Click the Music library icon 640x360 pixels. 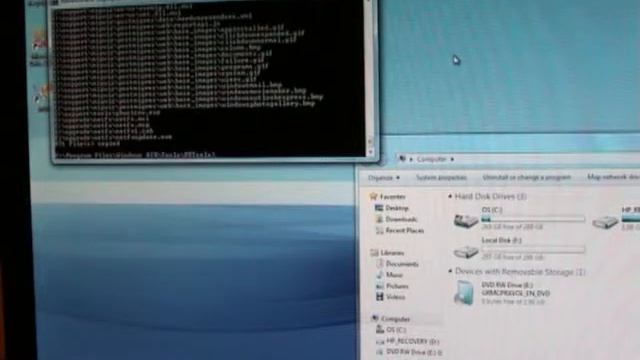coord(380,275)
